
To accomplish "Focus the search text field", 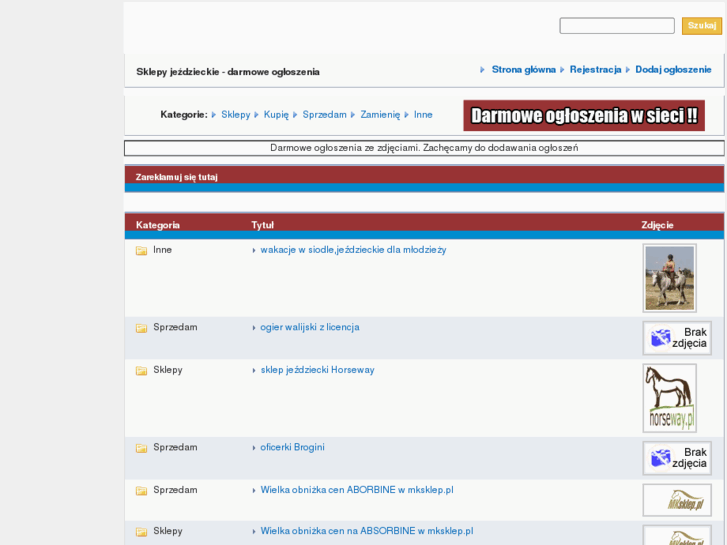I will coord(617,26).
